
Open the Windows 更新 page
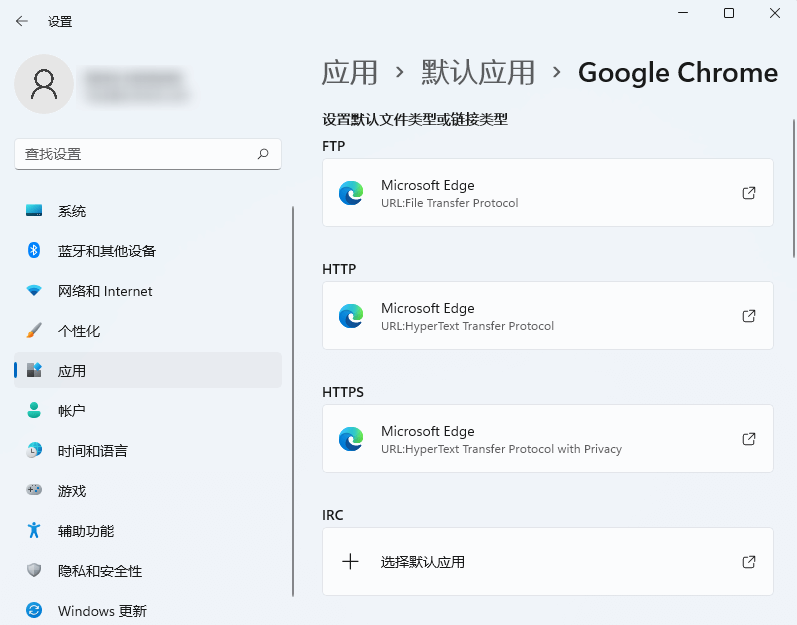(148, 610)
